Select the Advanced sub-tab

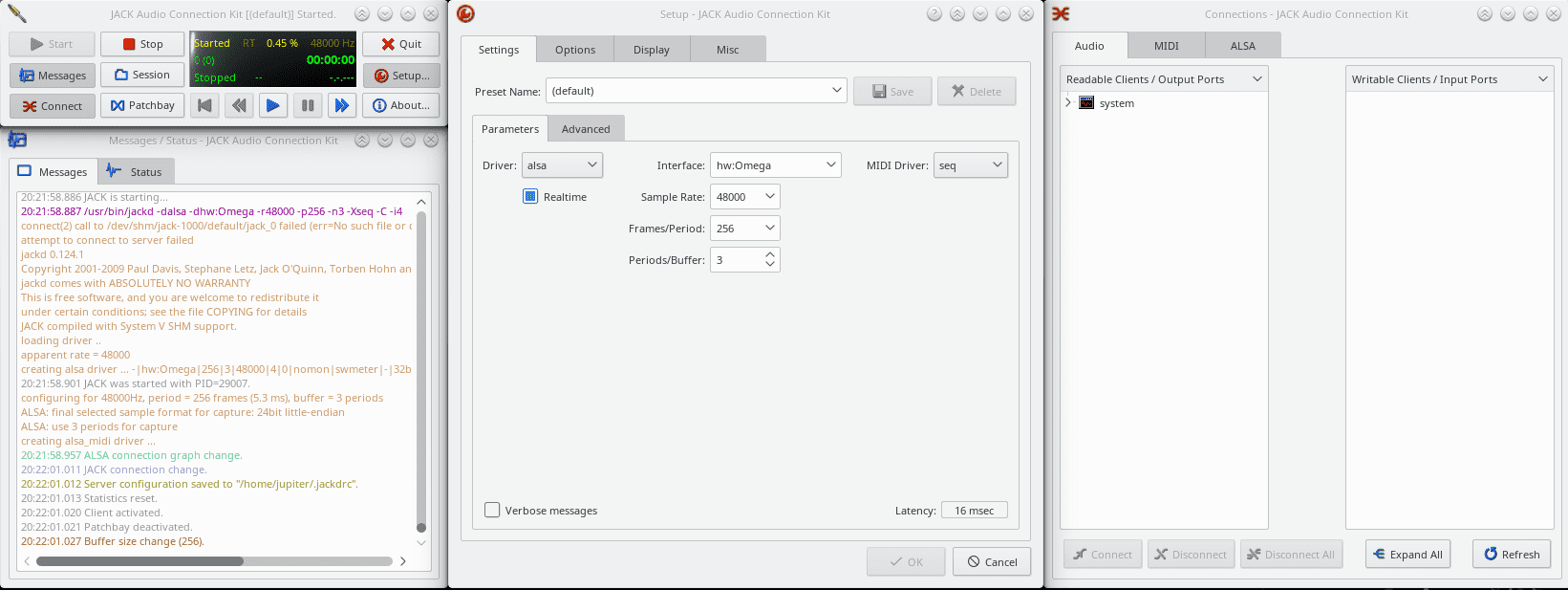click(x=586, y=129)
